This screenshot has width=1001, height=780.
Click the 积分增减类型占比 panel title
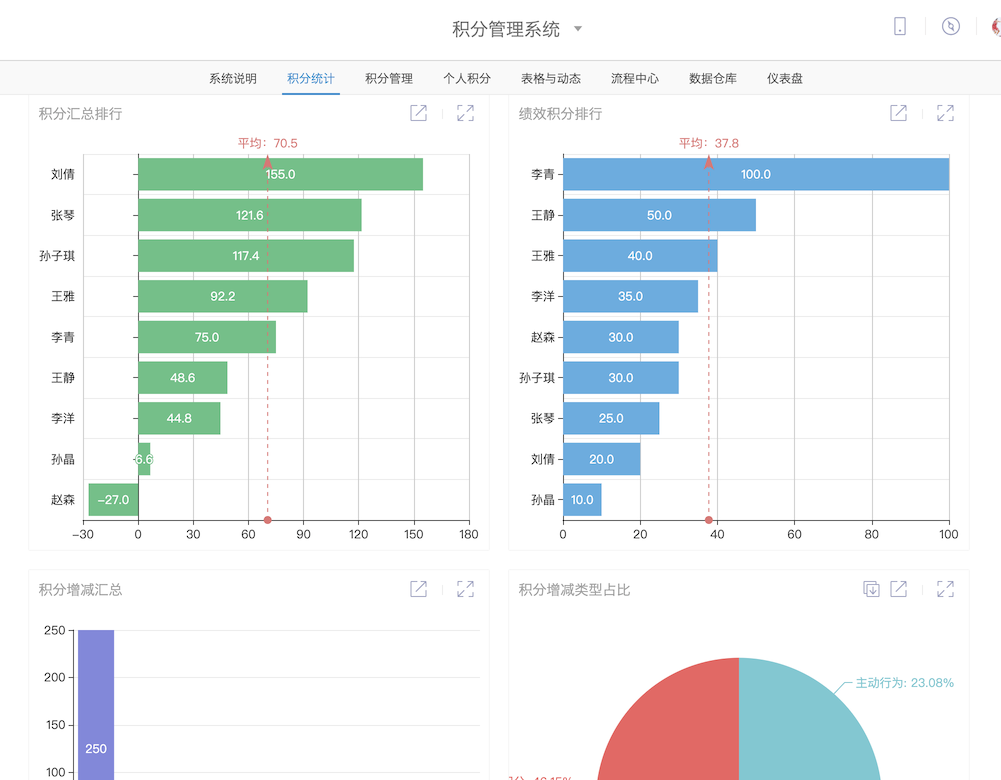pos(575,589)
